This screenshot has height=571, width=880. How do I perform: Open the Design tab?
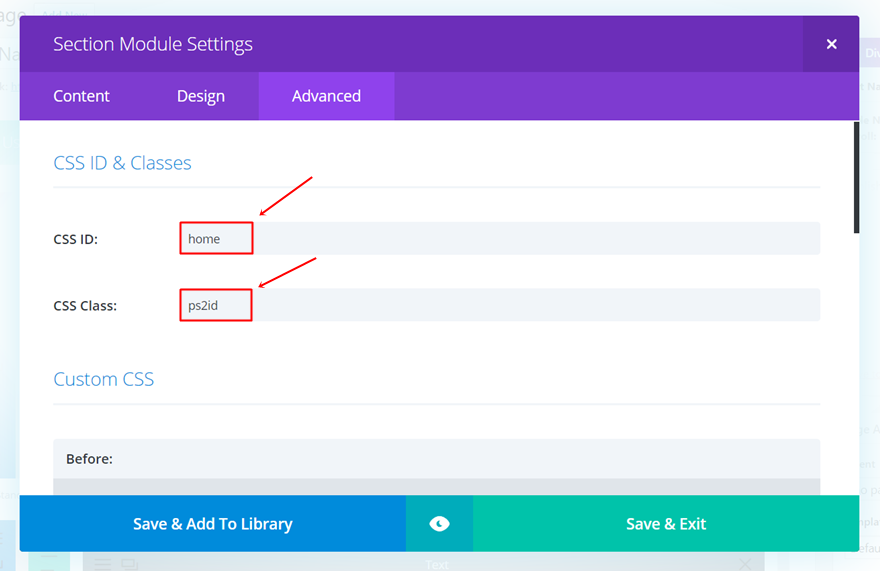[x=201, y=96]
